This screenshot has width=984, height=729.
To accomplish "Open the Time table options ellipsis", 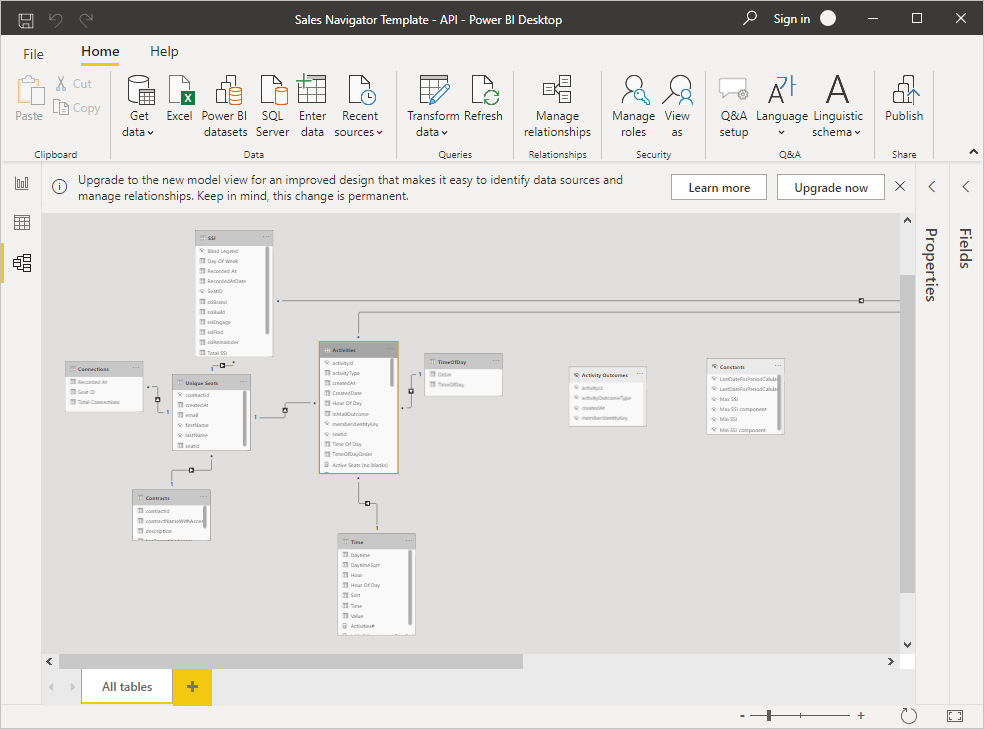I will pyautogui.click(x=409, y=541).
